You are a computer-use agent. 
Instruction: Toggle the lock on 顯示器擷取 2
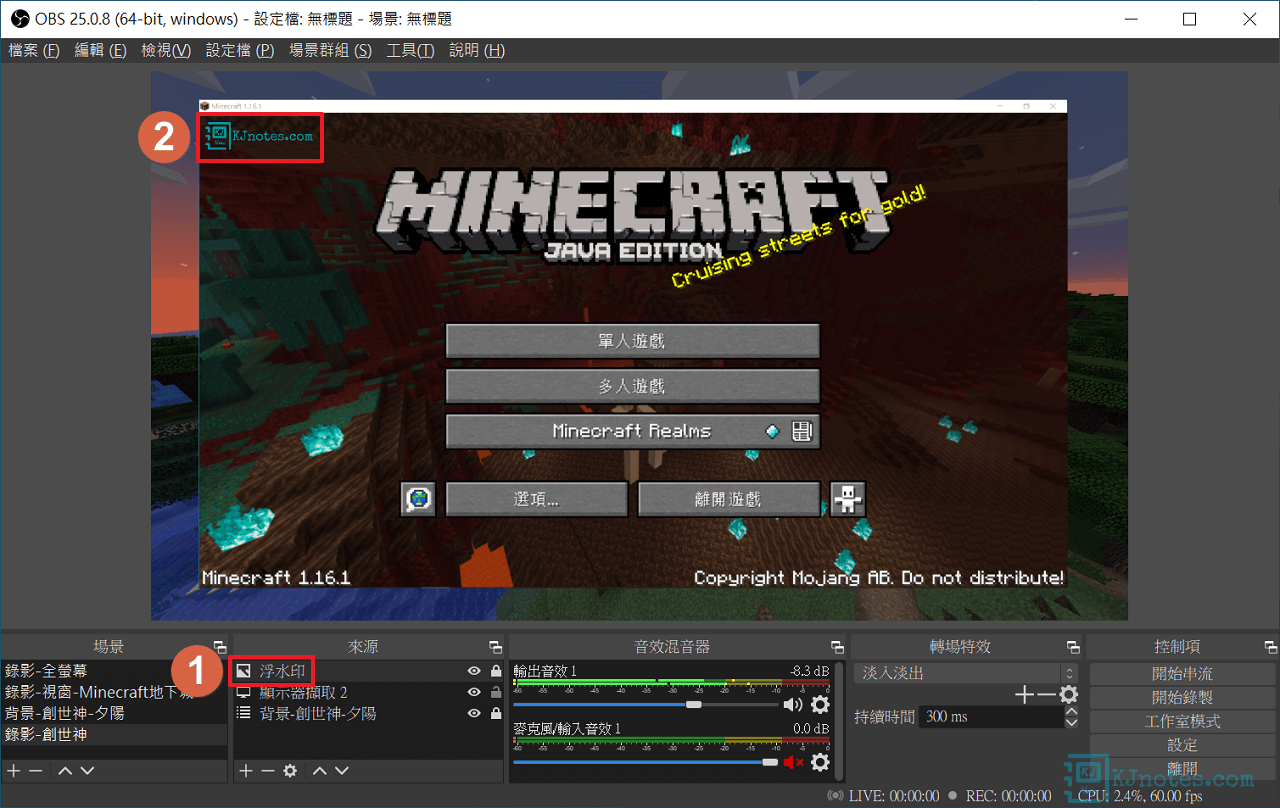(x=496, y=692)
